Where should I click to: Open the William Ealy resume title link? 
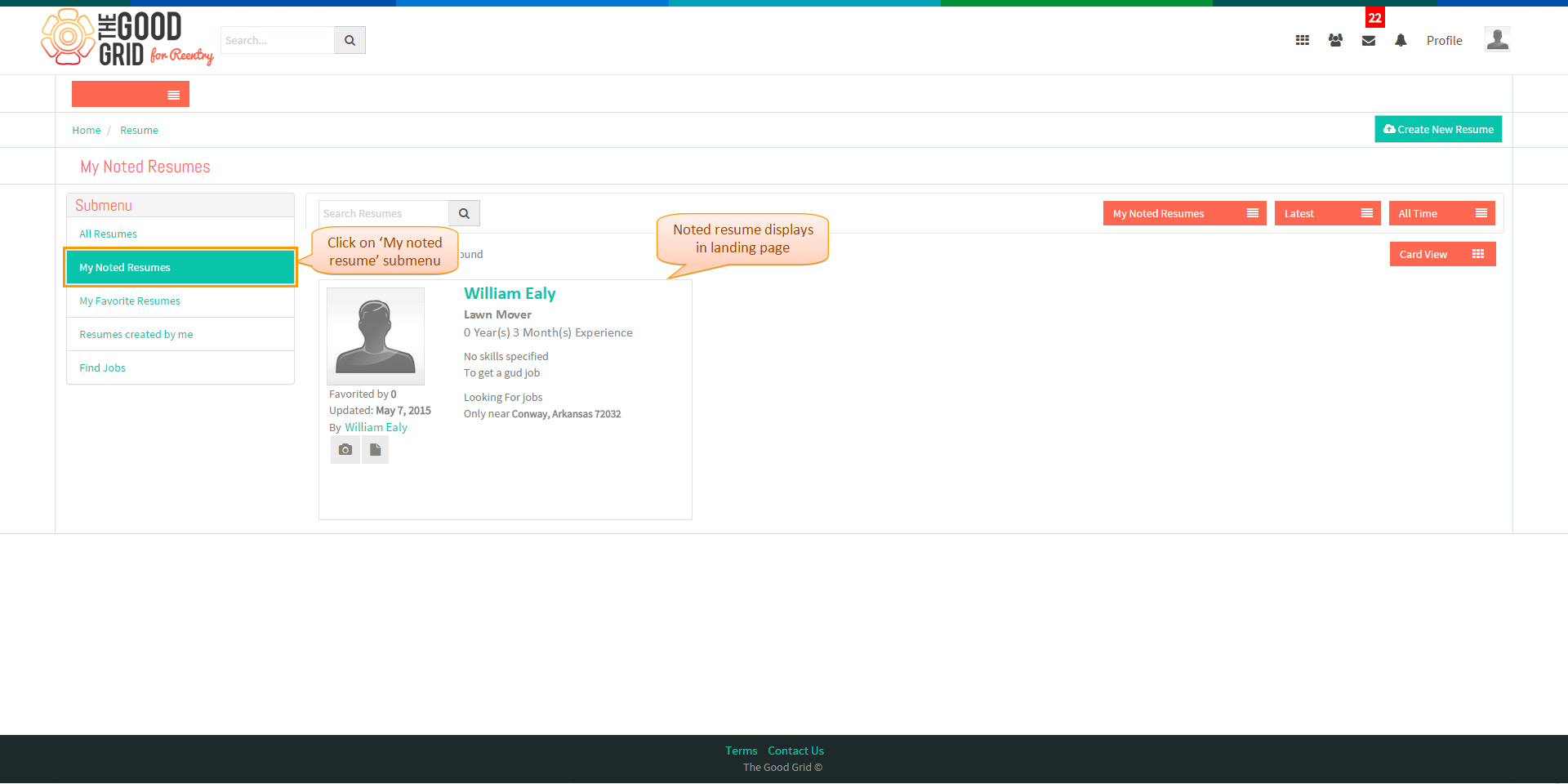click(510, 293)
